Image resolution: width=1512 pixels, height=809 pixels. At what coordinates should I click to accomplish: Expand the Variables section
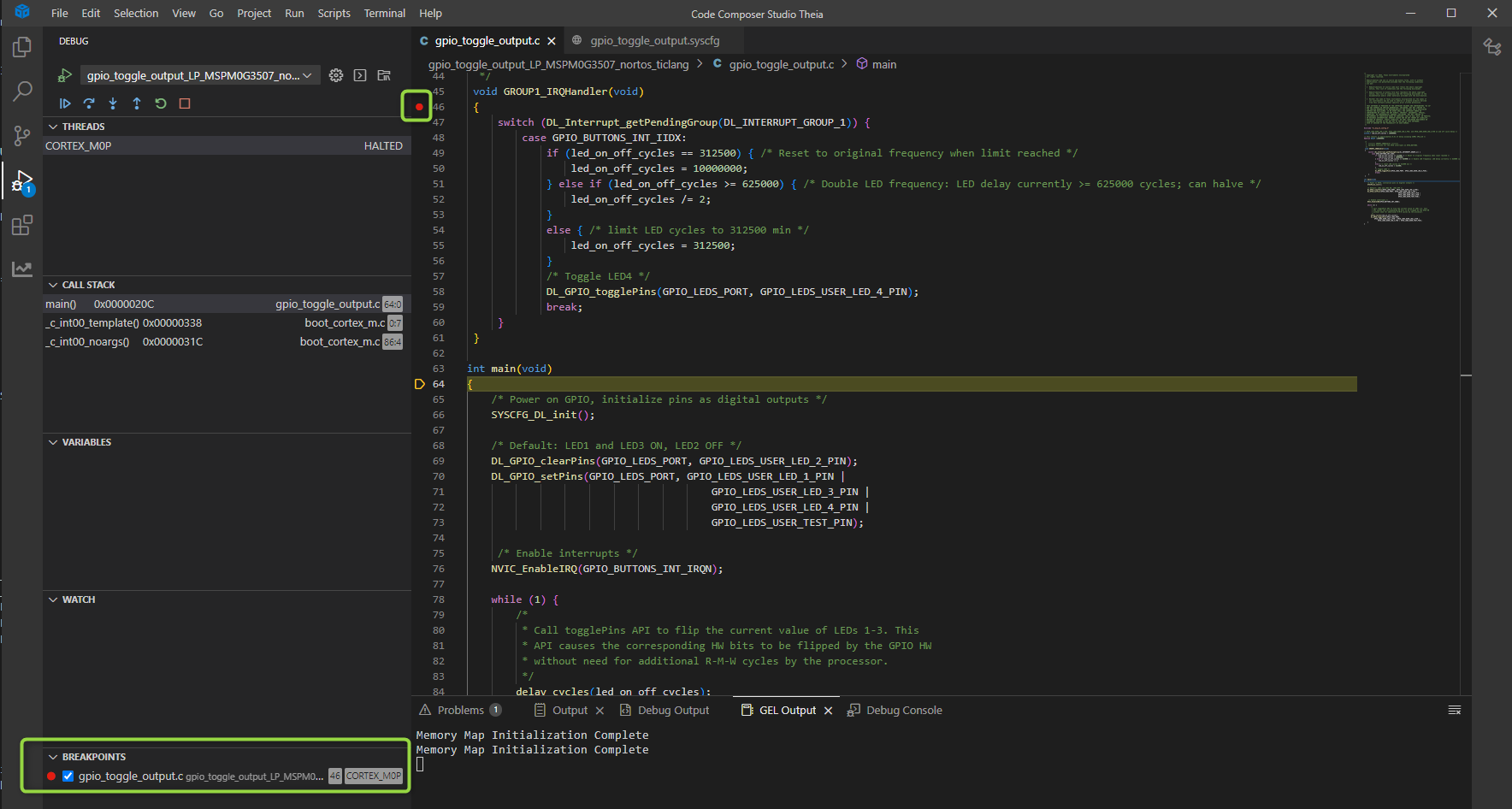[53, 442]
